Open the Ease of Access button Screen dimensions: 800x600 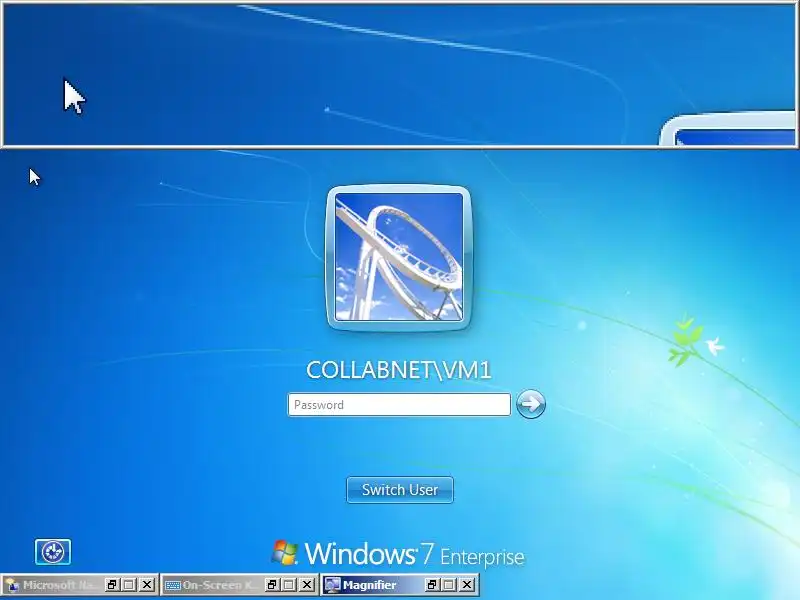point(53,552)
